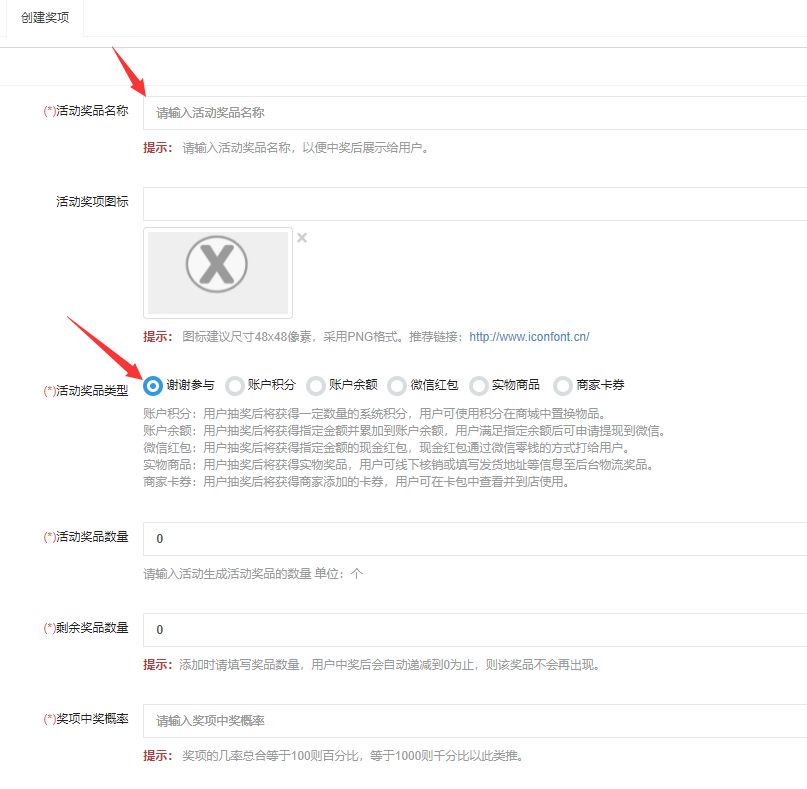Click the text '请输入活动生成活动奖品的数量 单位：个'

(253, 574)
